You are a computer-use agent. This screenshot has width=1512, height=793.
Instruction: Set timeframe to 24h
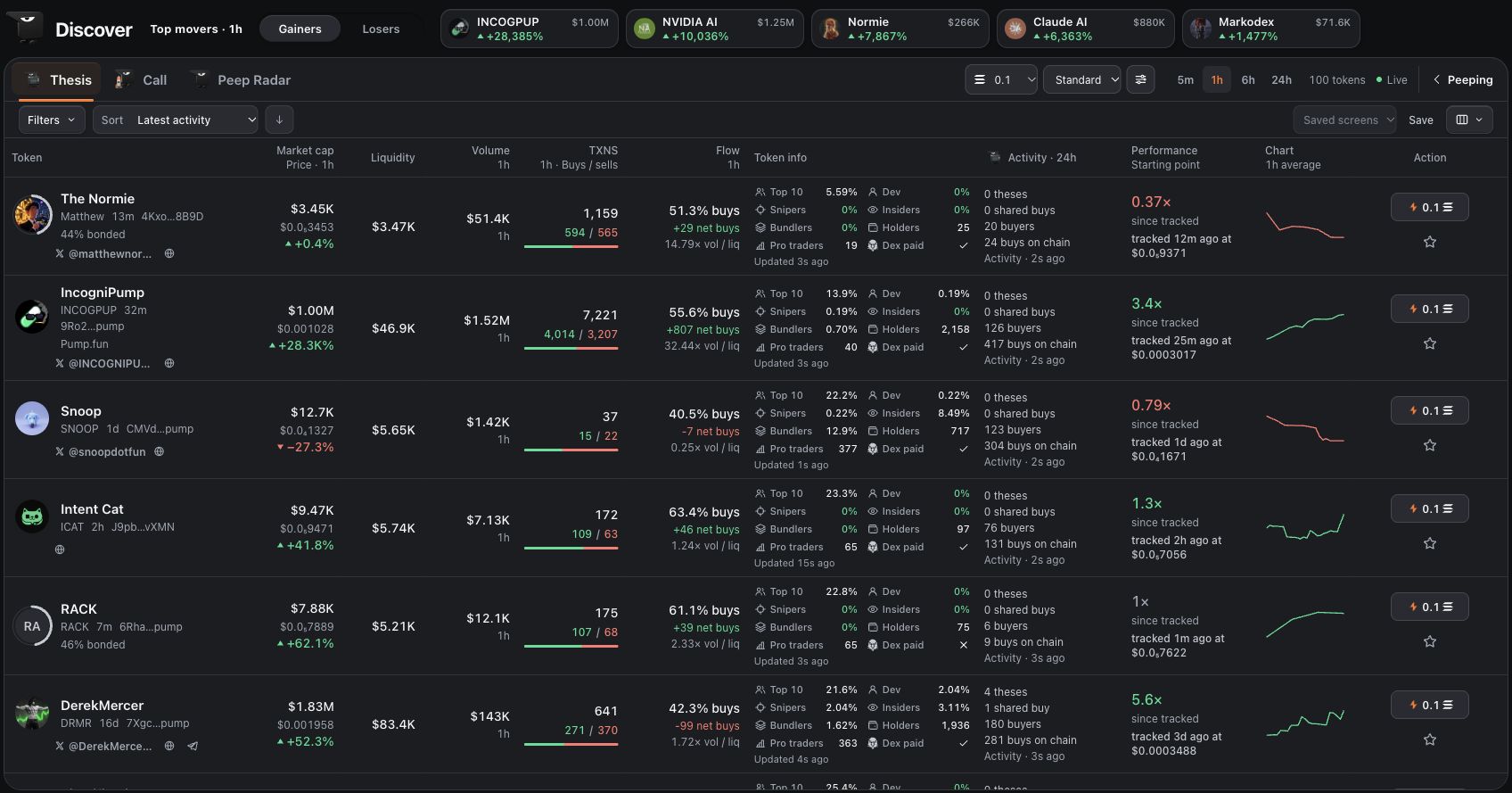[1281, 79]
